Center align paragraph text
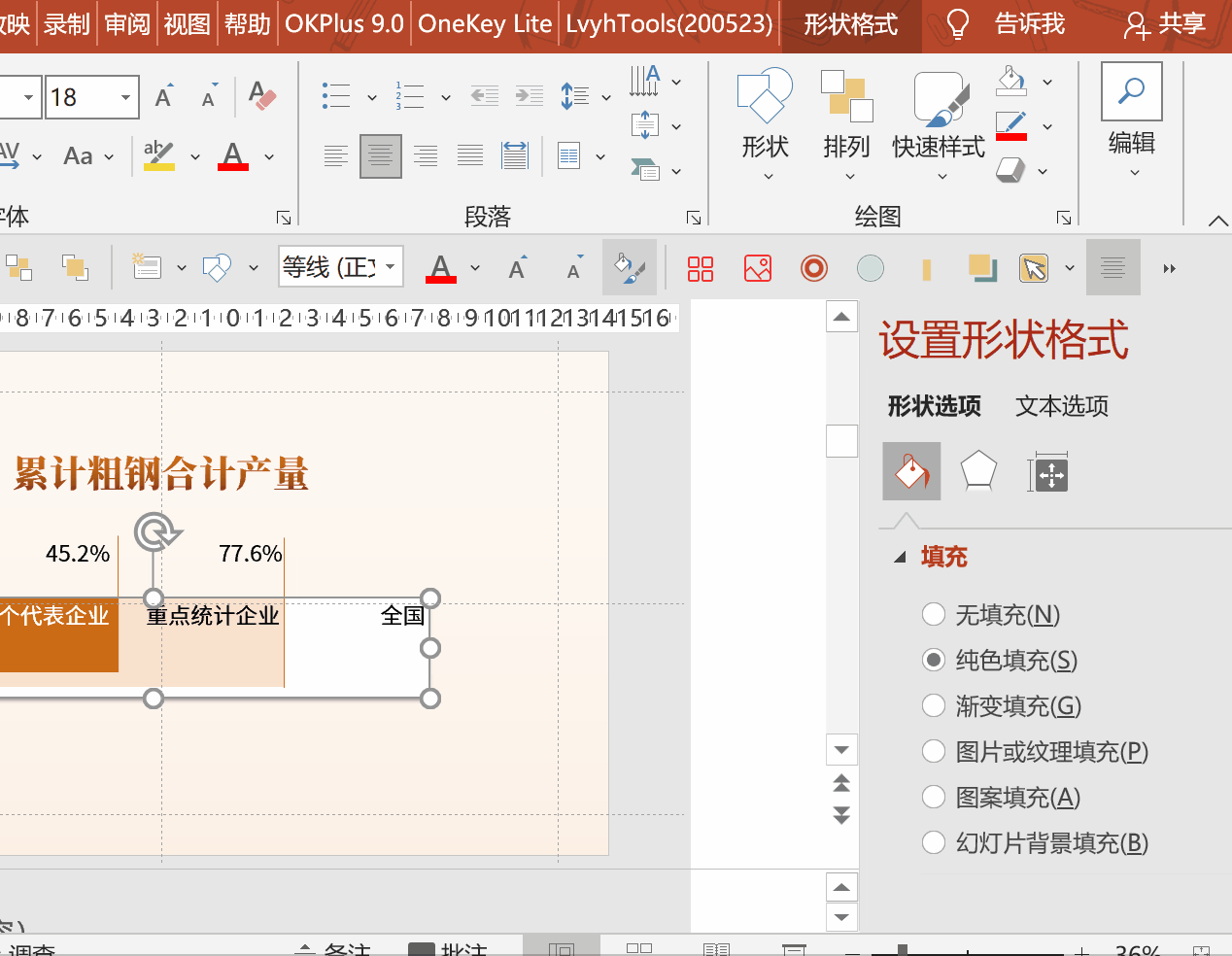 [x=381, y=155]
